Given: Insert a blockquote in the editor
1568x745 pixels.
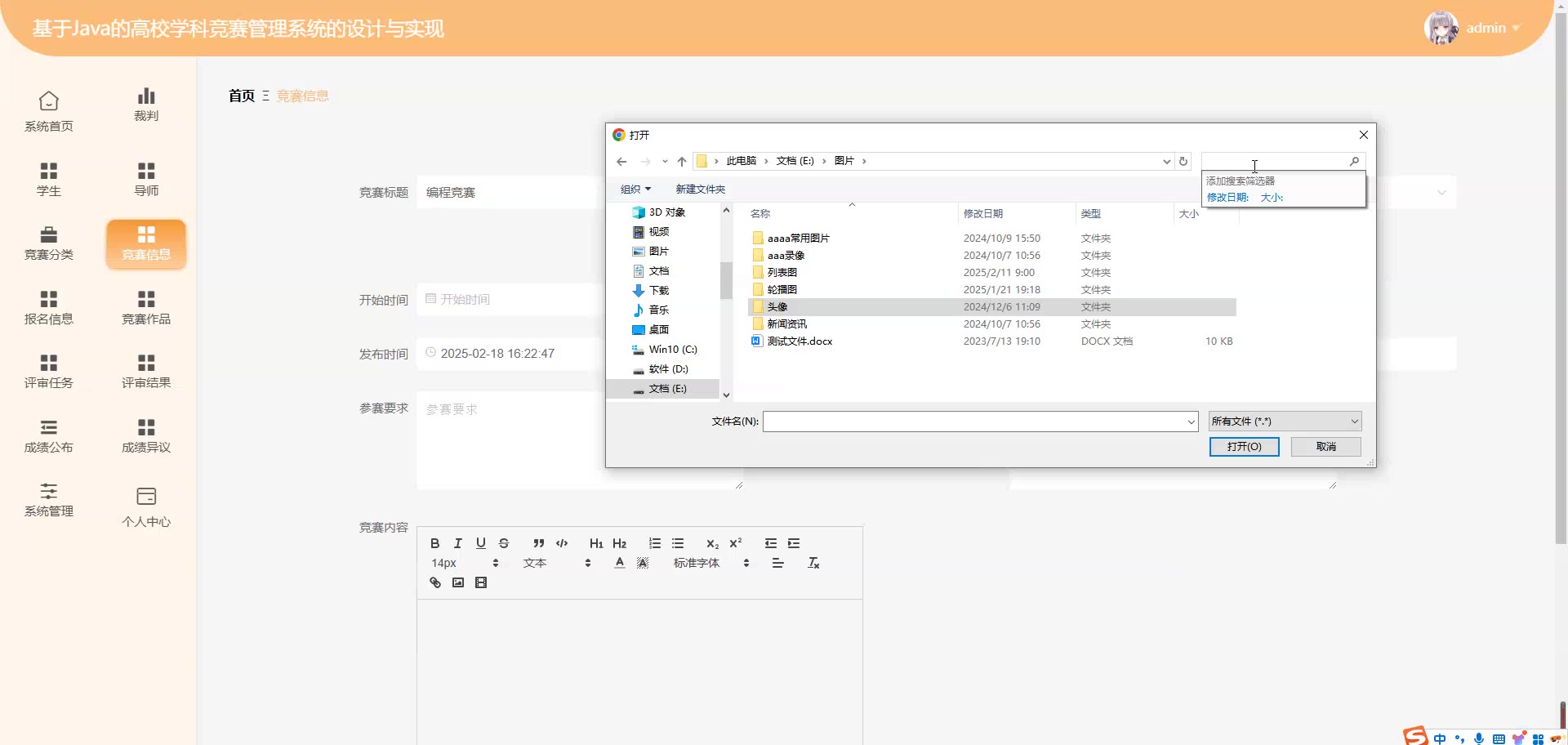Looking at the screenshot, I should coord(538,543).
